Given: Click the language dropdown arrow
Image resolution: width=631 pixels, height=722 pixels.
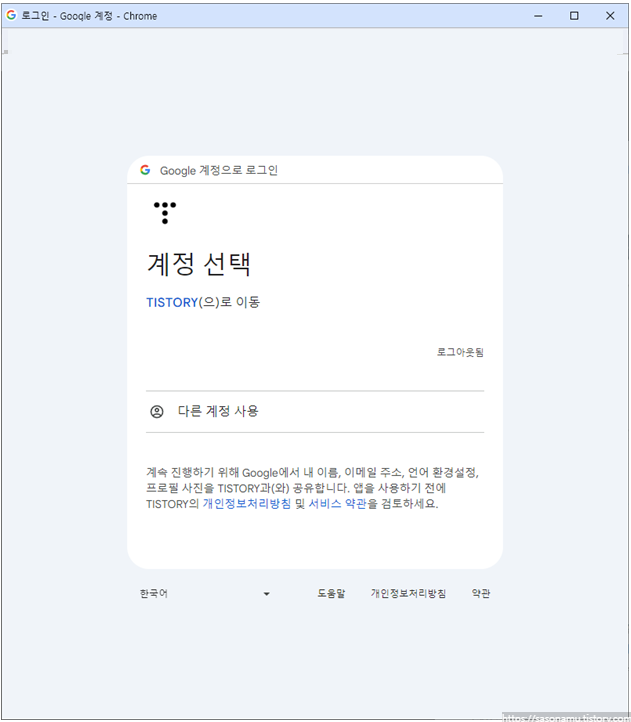Looking at the screenshot, I should click(x=266, y=594).
